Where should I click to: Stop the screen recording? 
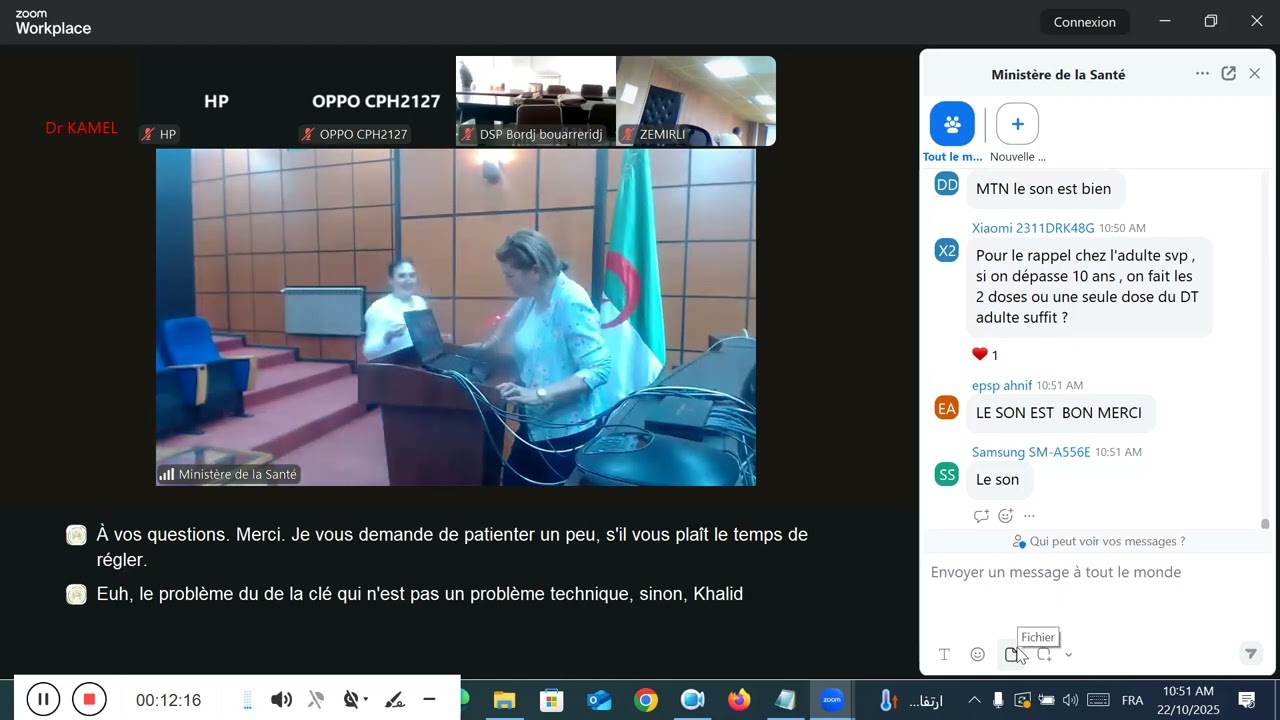pos(89,699)
